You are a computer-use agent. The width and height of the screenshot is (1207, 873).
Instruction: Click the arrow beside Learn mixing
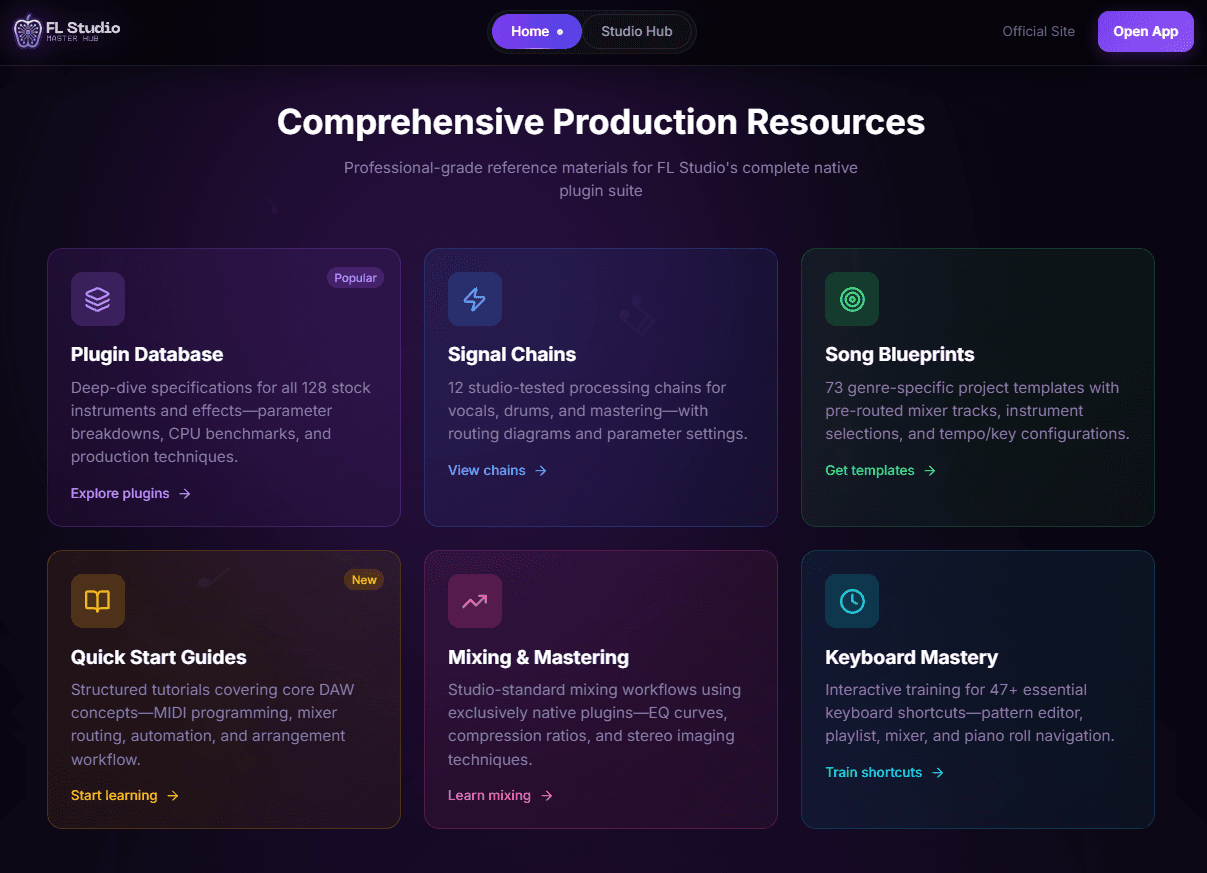click(x=547, y=796)
